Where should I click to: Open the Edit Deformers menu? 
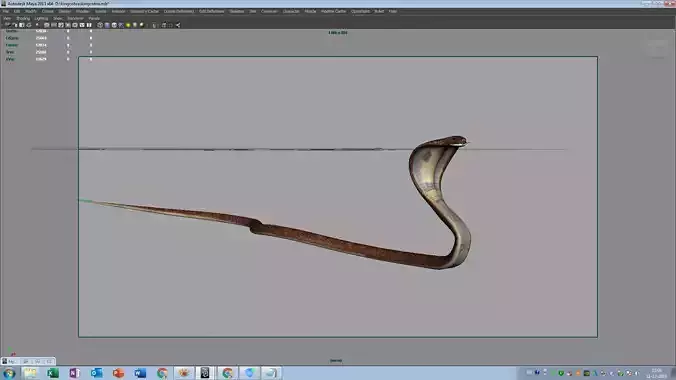click(x=212, y=11)
